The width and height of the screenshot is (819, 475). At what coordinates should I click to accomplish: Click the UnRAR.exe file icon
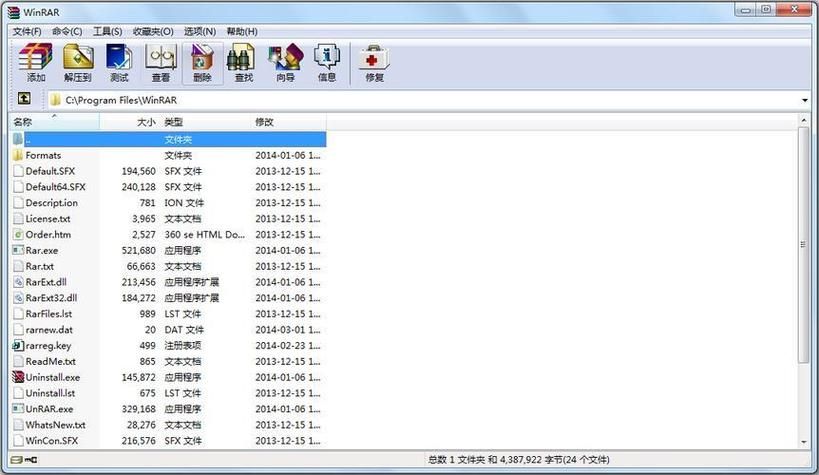coord(18,409)
